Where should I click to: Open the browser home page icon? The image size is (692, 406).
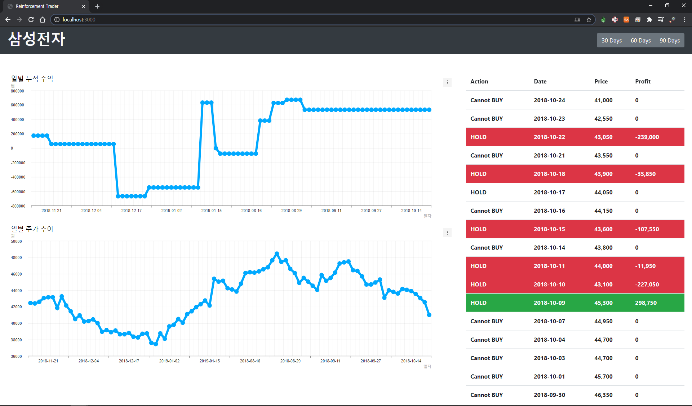click(x=42, y=19)
